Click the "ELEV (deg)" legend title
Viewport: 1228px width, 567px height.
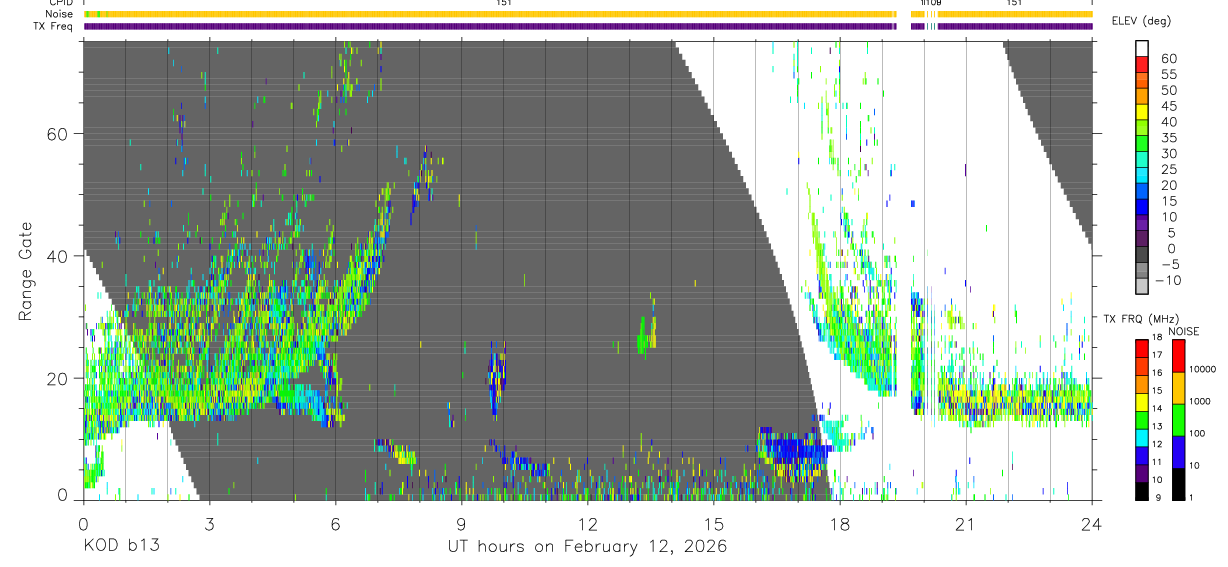tap(1142, 21)
